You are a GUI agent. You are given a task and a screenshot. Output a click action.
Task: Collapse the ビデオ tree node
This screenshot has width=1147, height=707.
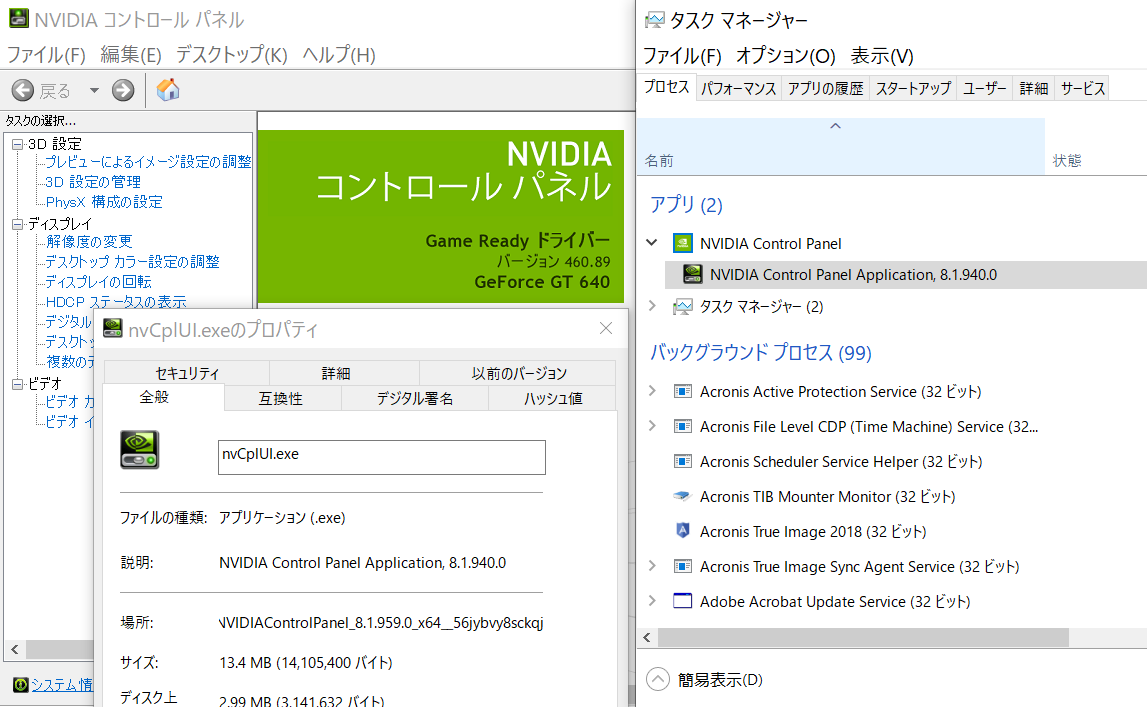[x=18, y=384]
